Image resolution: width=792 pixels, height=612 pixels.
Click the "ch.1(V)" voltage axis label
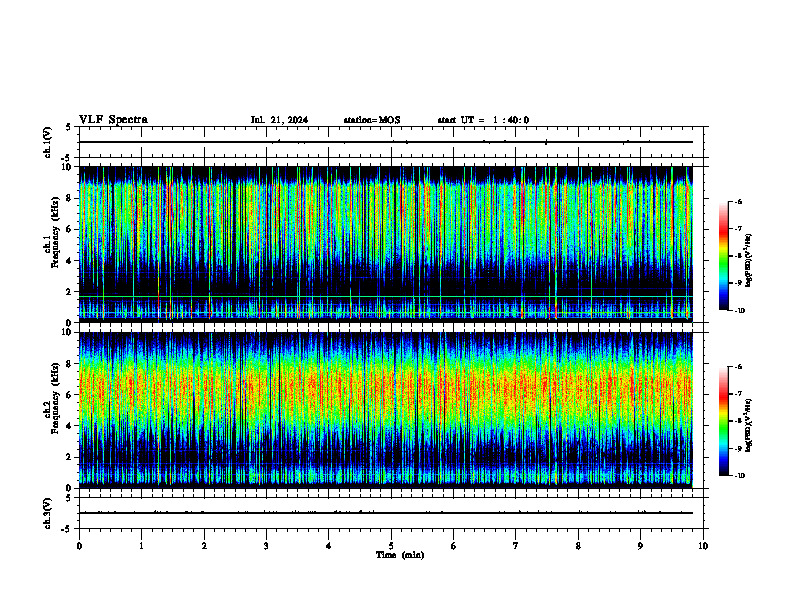click(x=47, y=142)
